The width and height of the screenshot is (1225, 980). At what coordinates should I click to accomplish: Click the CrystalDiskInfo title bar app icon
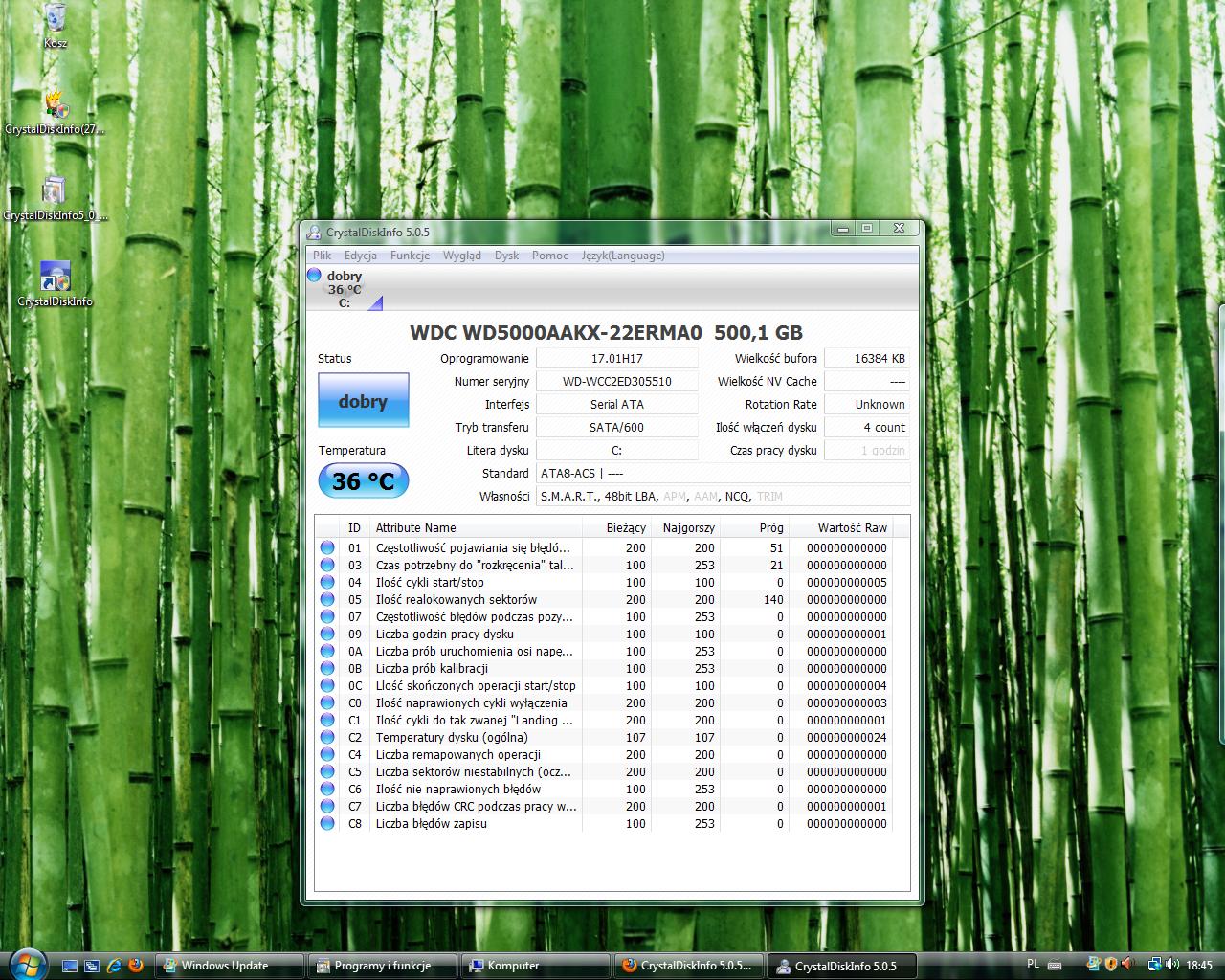pyautogui.click(x=314, y=232)
